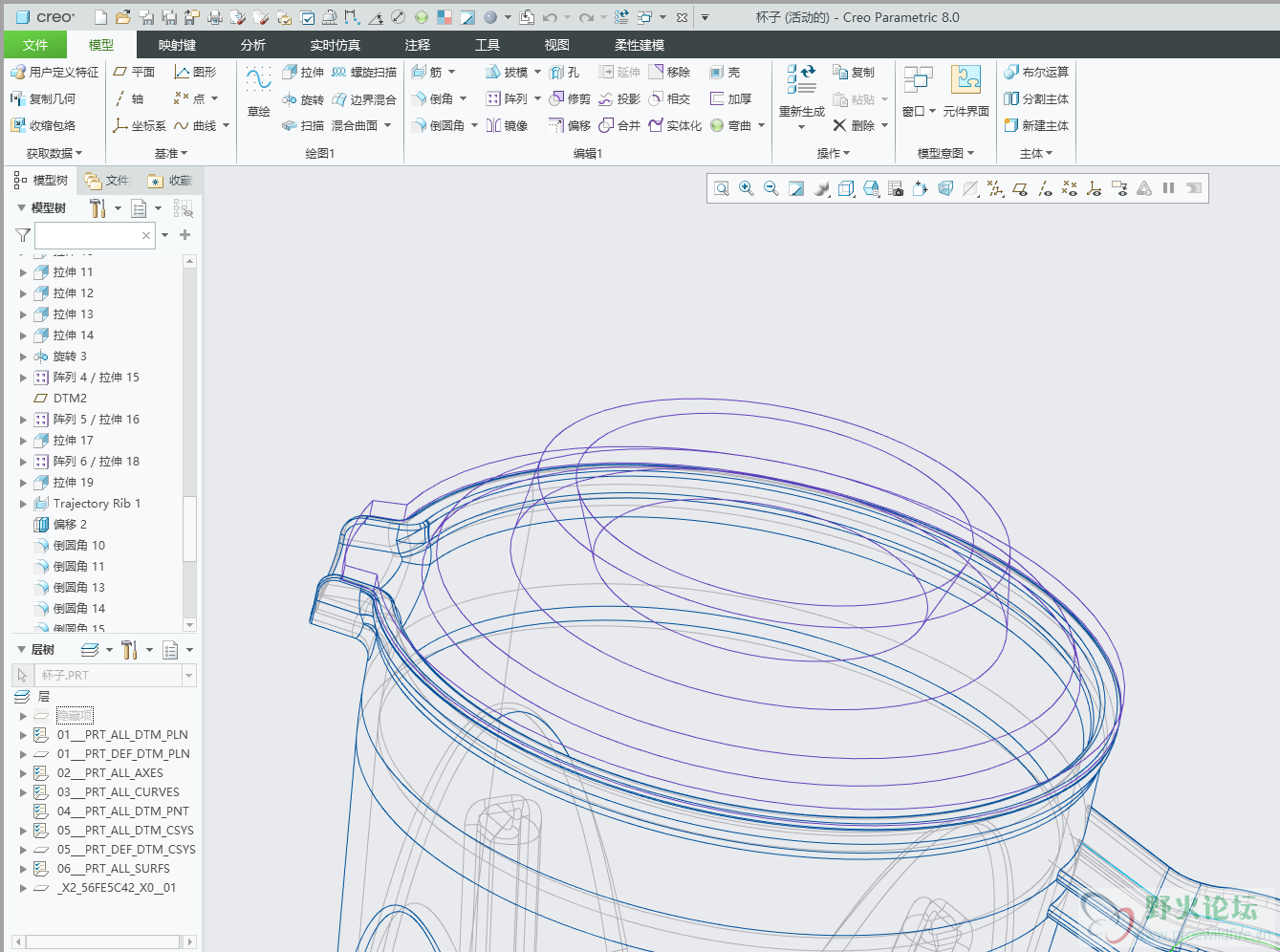Click Save icon in quick access toolbar
Screen dimensions: 1280x952
pos(147,17)
